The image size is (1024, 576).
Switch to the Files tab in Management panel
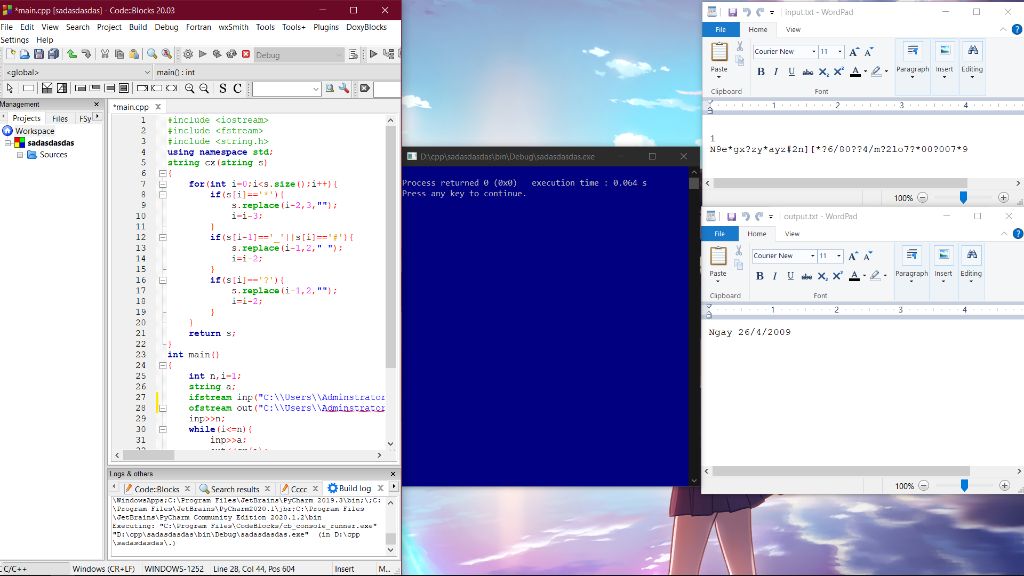(x=60, y=118)
